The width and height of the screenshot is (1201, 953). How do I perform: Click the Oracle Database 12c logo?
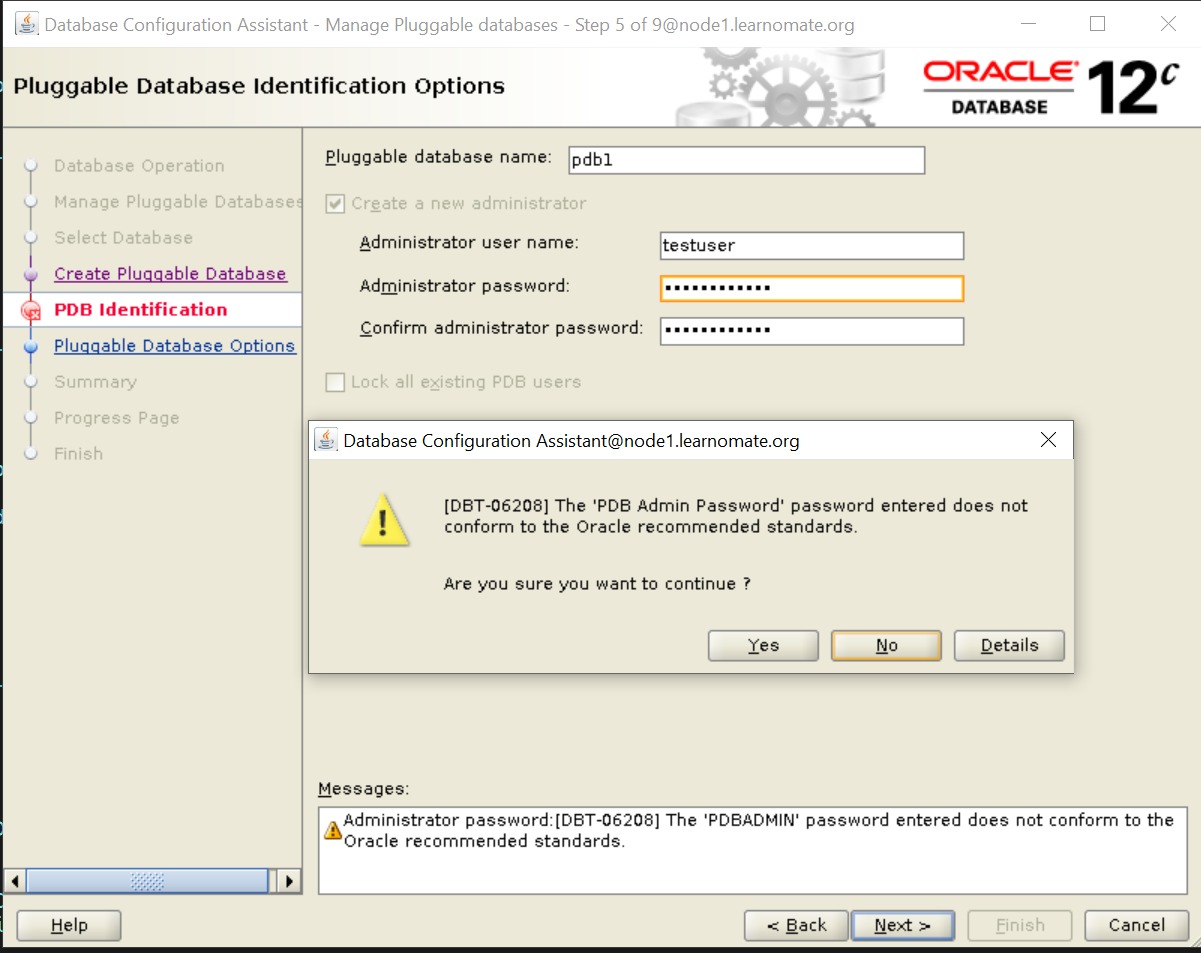pos(1050,88)
